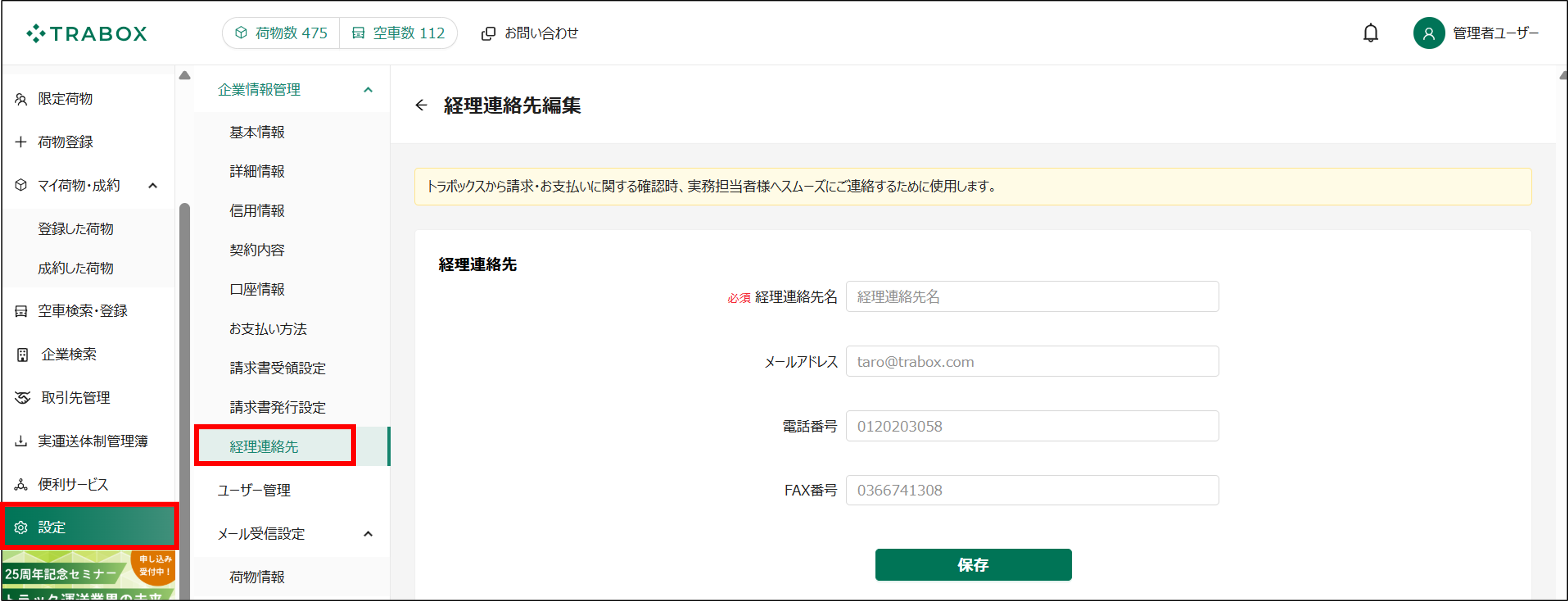Open 請求書発行設定 page

[x=278, y=407]
